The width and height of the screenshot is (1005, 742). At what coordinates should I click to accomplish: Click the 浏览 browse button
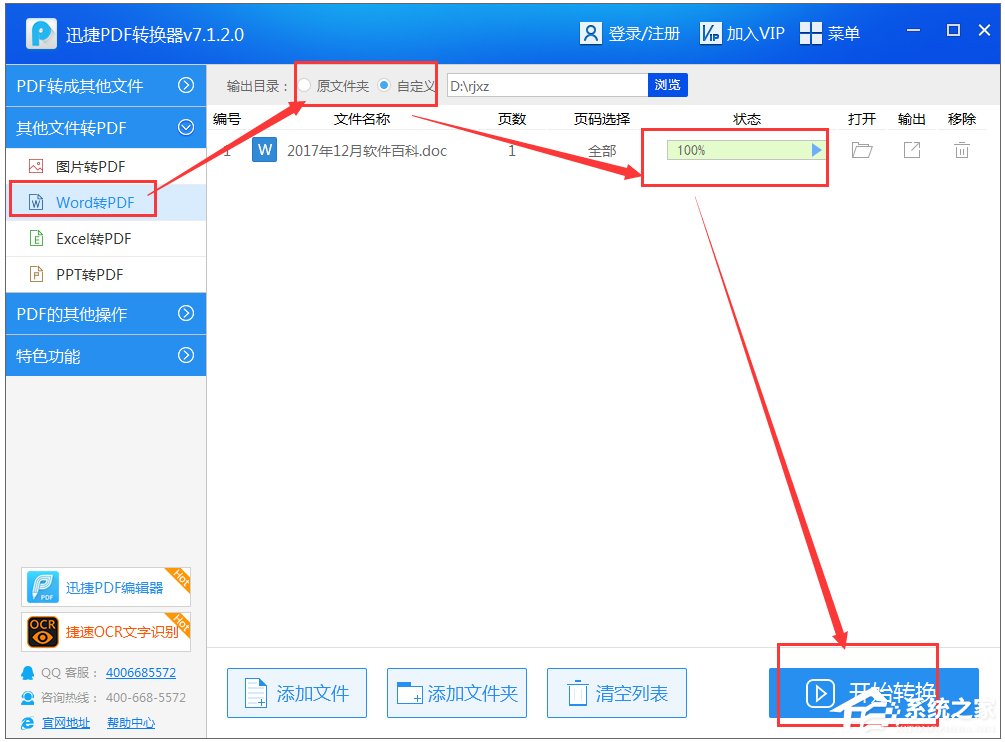click(667, 85)
